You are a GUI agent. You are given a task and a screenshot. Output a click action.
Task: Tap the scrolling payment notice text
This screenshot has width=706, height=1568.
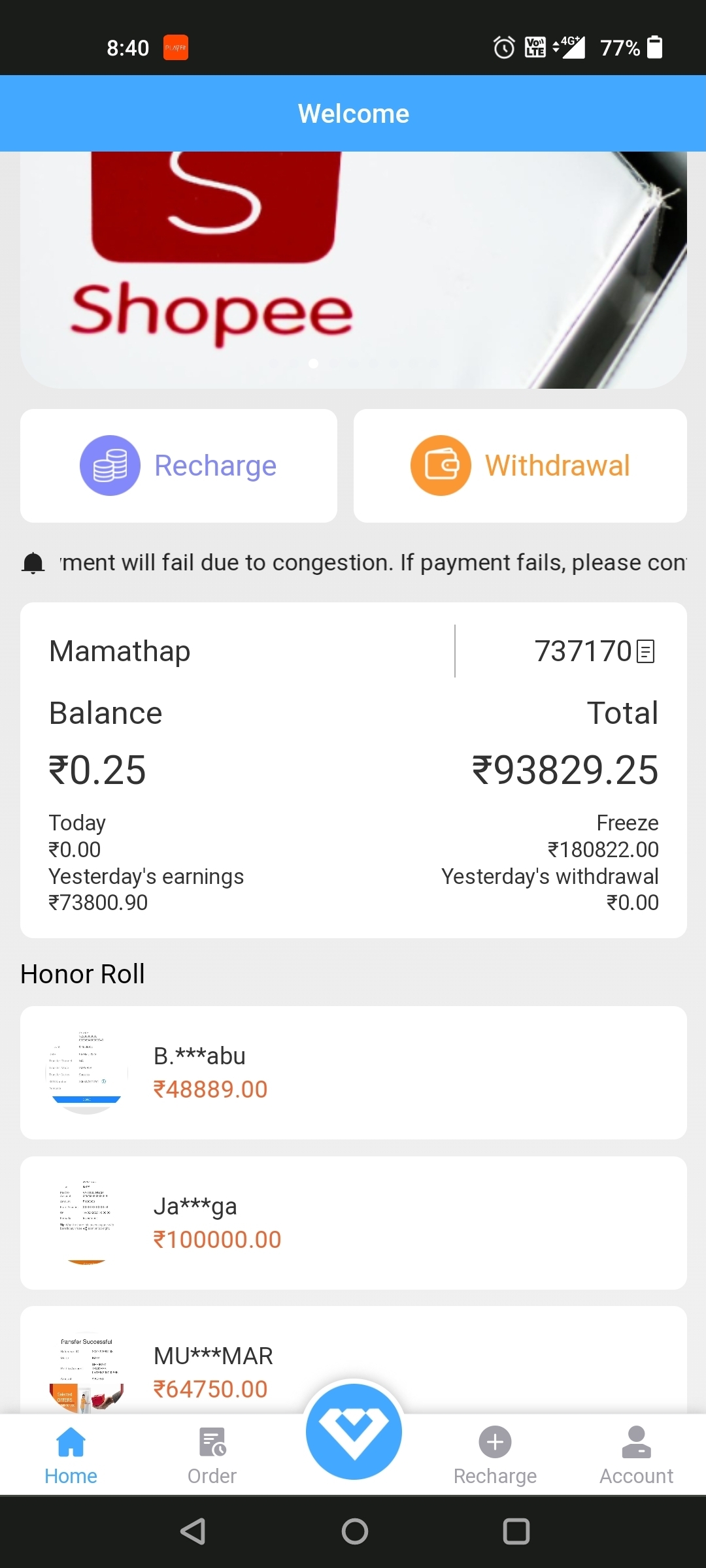point(373,563)
